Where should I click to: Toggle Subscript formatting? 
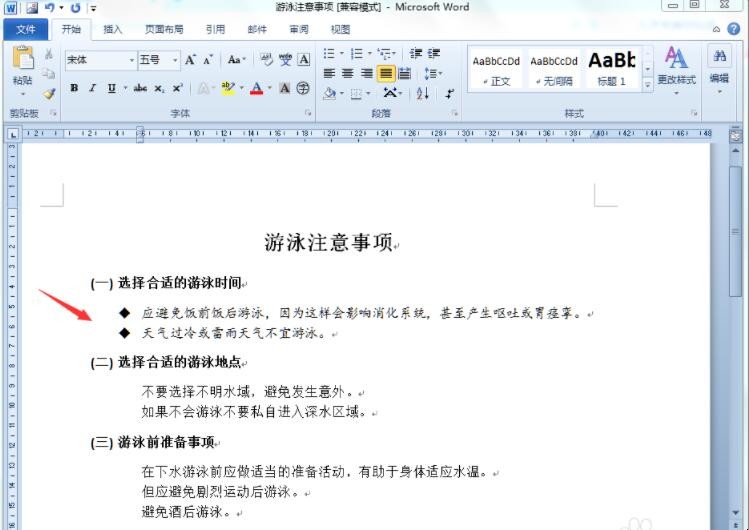tap(159, 88)
